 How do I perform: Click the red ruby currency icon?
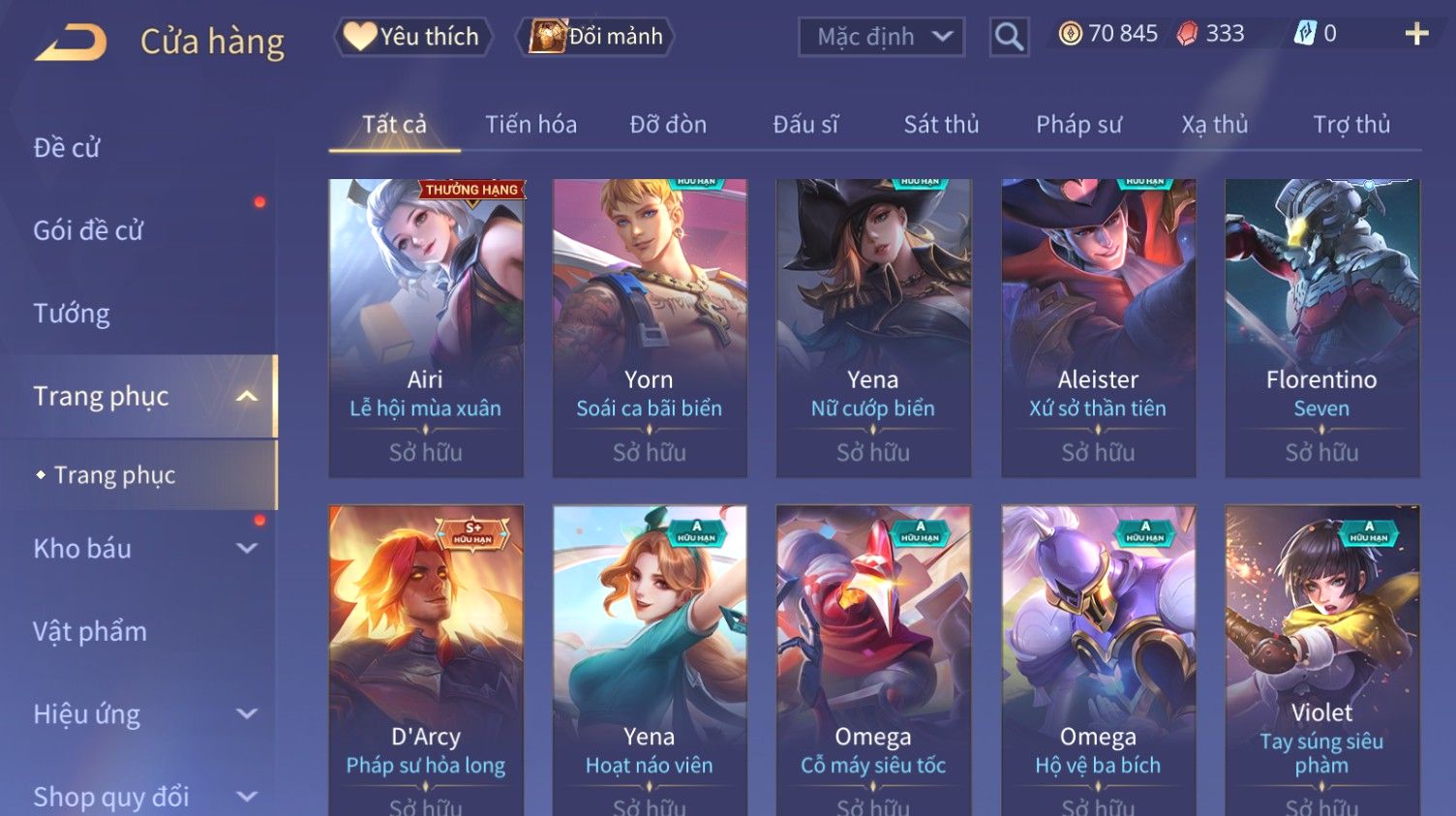coord(1187,34)
